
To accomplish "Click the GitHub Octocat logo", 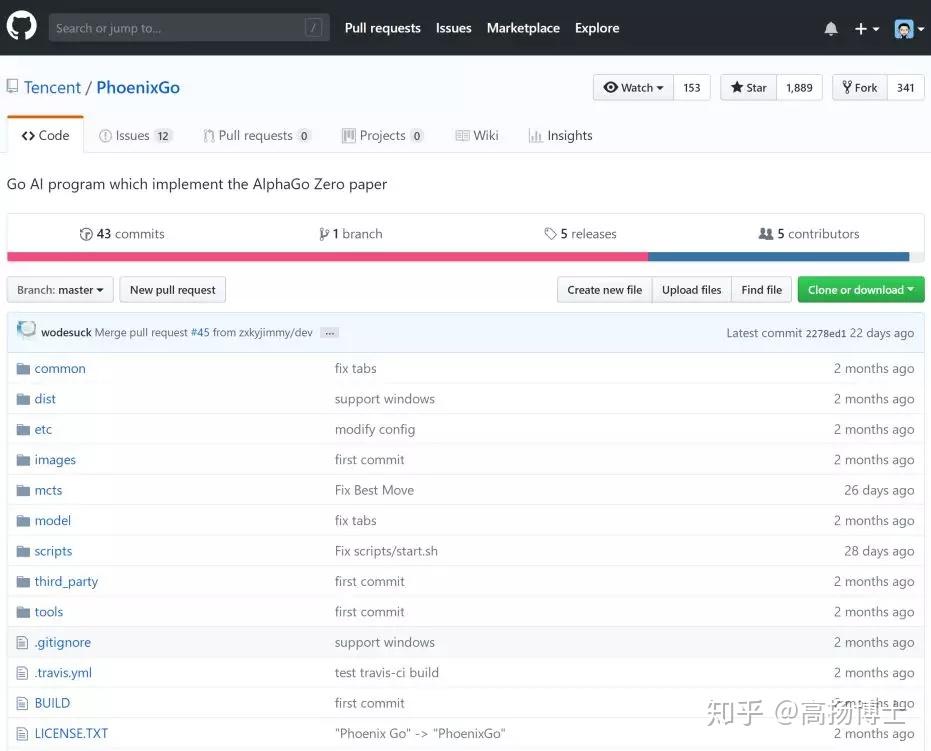I will (x=21, y=26).
